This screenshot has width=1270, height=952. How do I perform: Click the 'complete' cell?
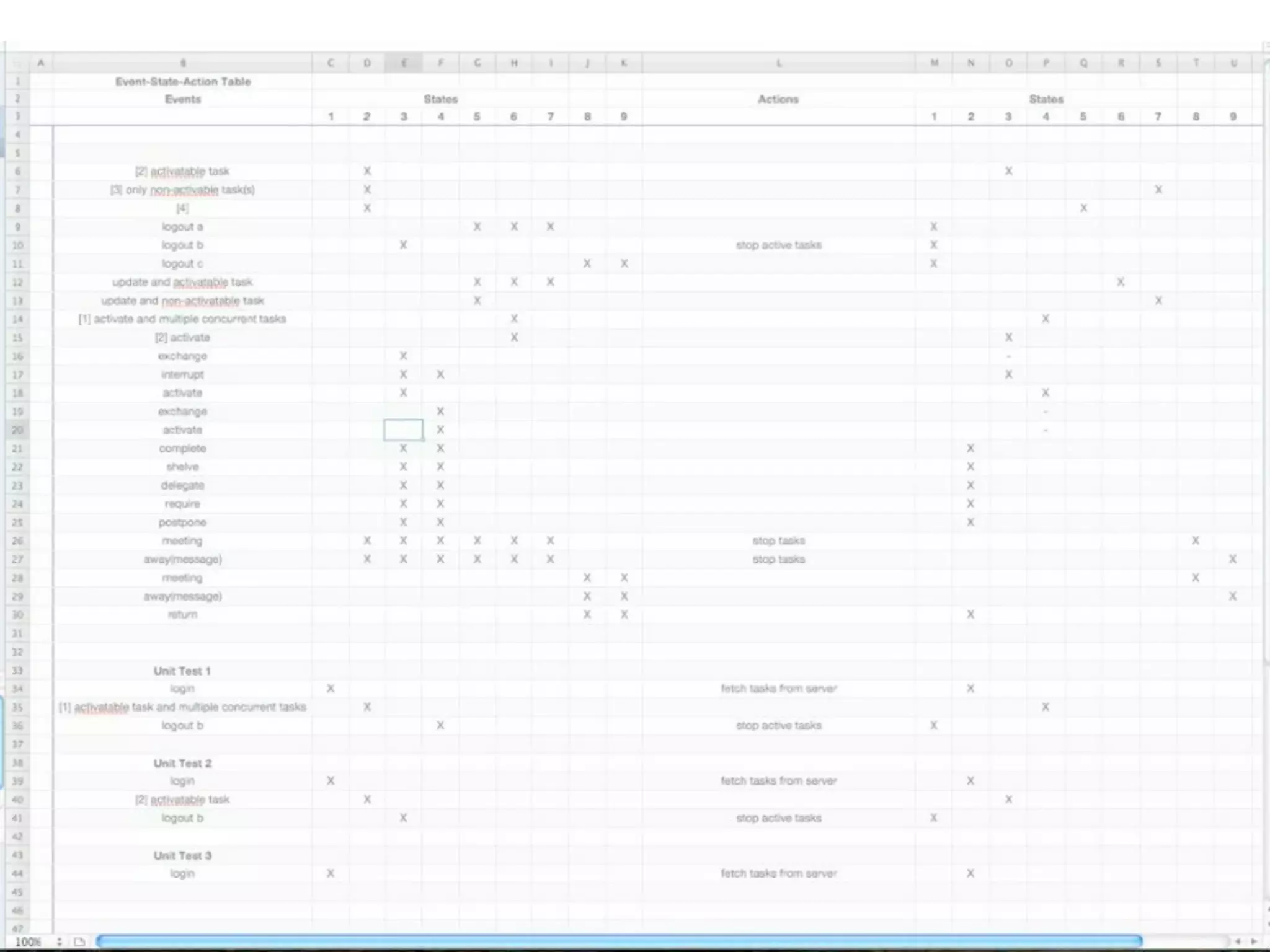point(182,449)
